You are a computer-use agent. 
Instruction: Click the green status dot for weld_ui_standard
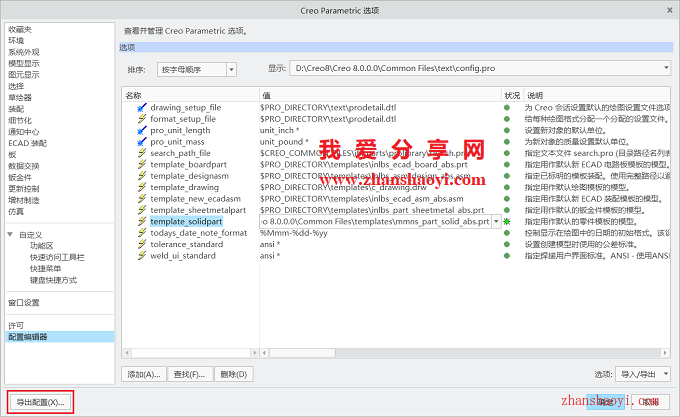pos(507,256)
